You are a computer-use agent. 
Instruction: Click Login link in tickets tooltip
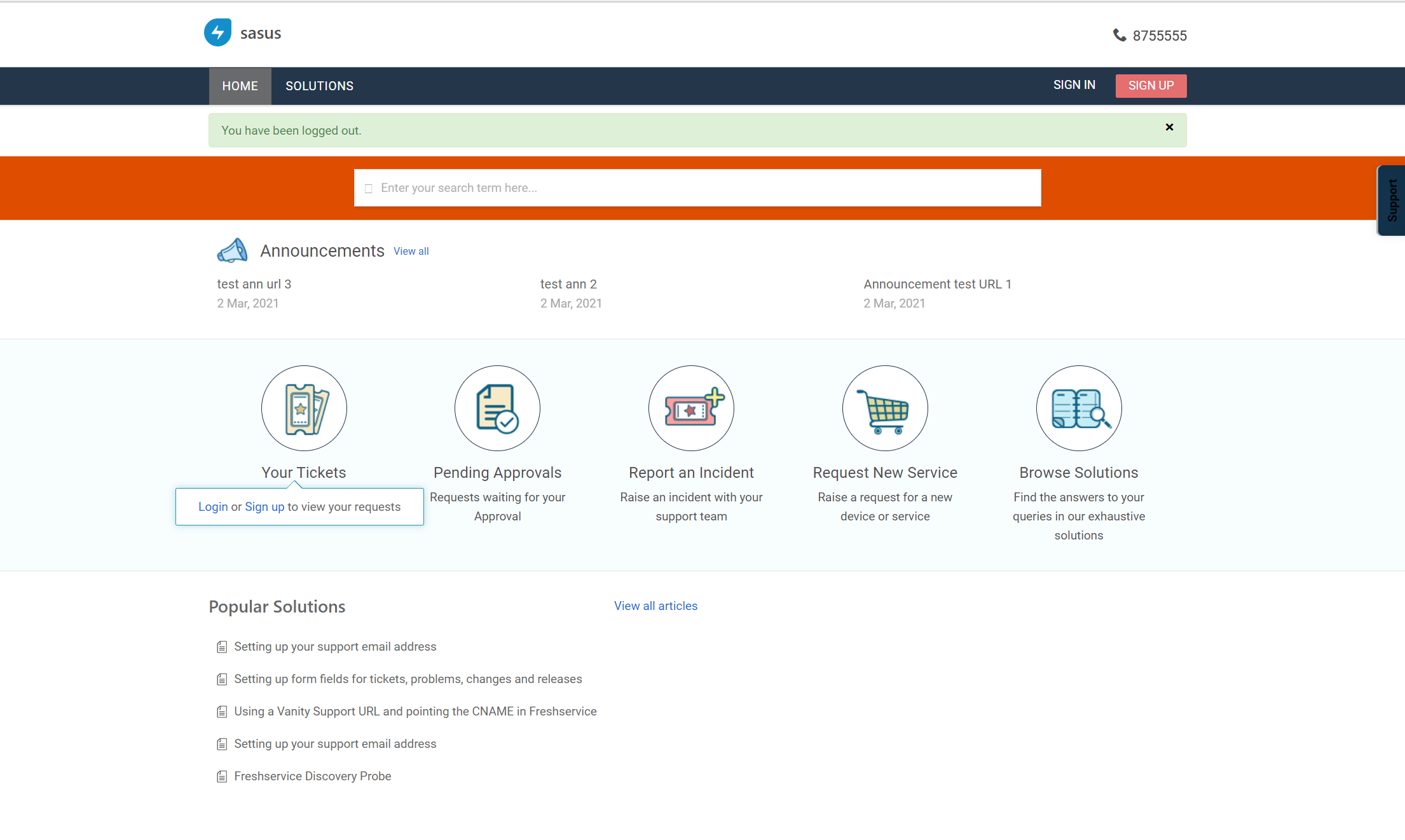pyautogui.click(x=212, y=506)
